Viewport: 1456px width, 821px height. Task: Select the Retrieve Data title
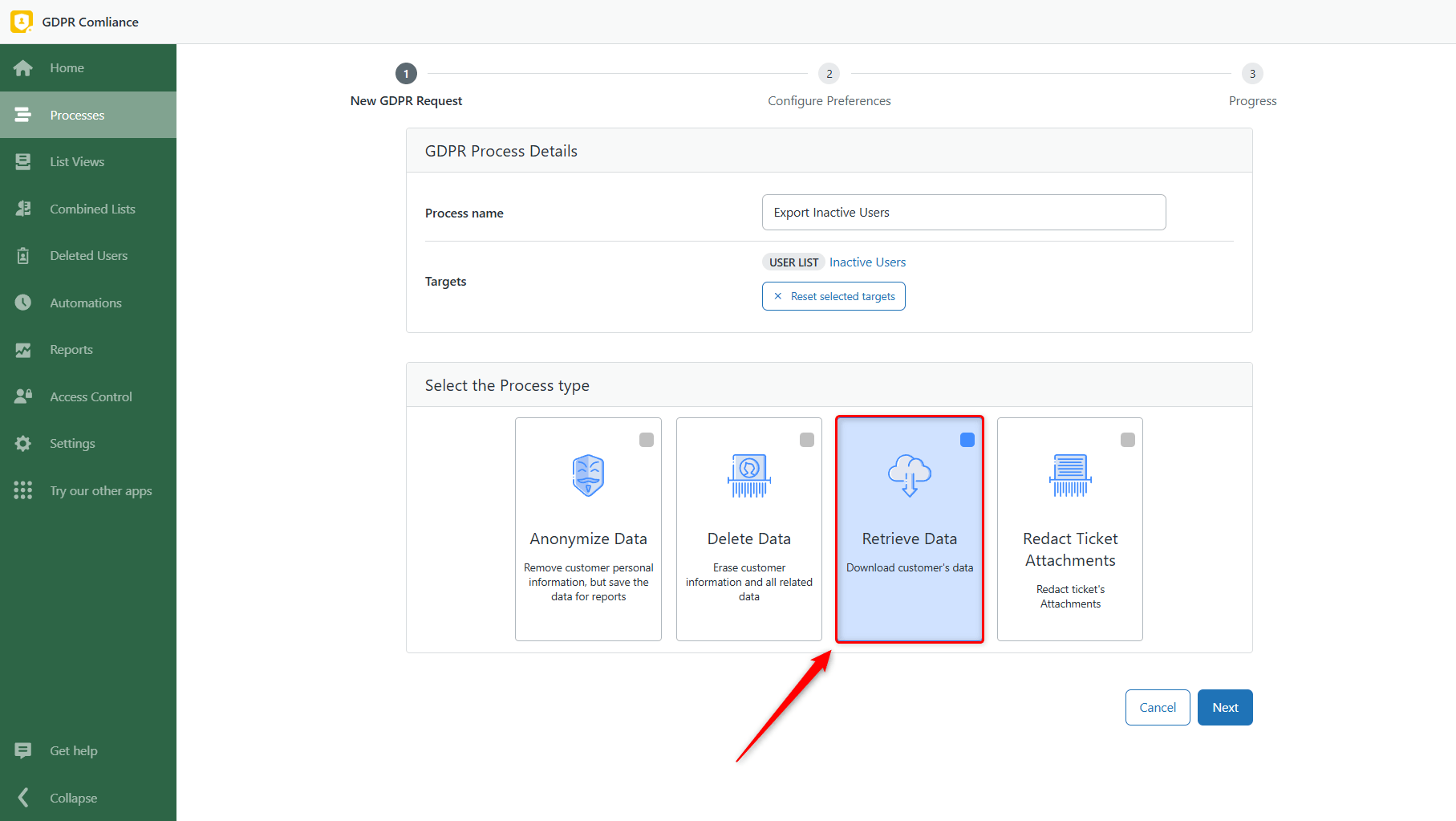[910, 539]
